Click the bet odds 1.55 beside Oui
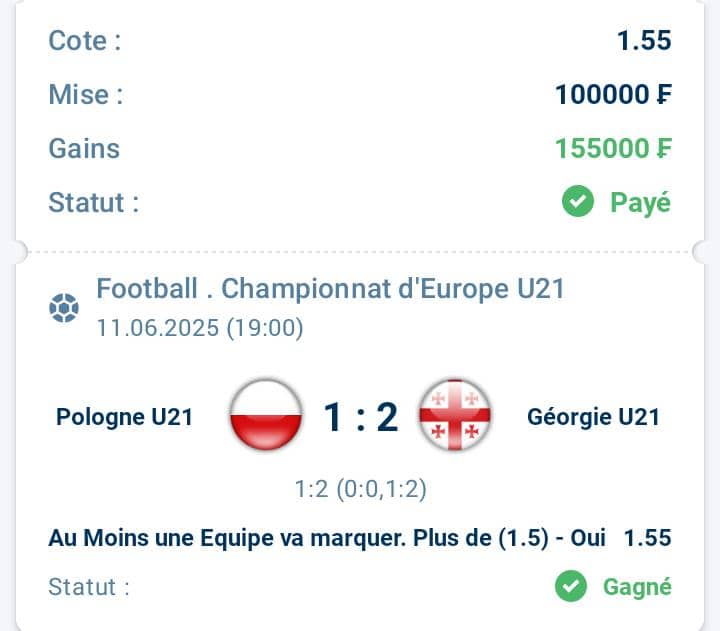Screen dimensions: 720x631 647,538
